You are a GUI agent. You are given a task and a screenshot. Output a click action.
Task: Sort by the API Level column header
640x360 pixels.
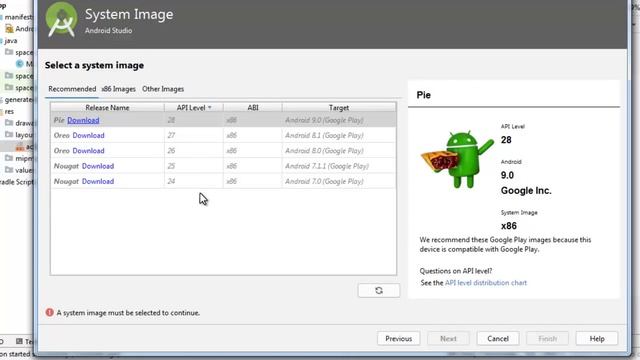point(194,107)
